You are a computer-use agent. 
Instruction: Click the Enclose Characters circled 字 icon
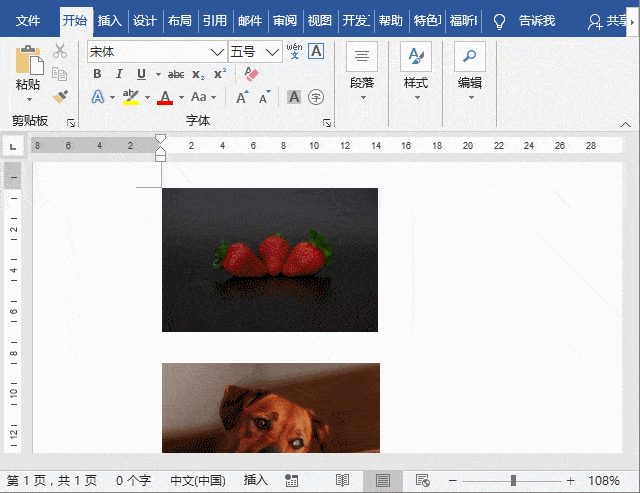point(316,97)
